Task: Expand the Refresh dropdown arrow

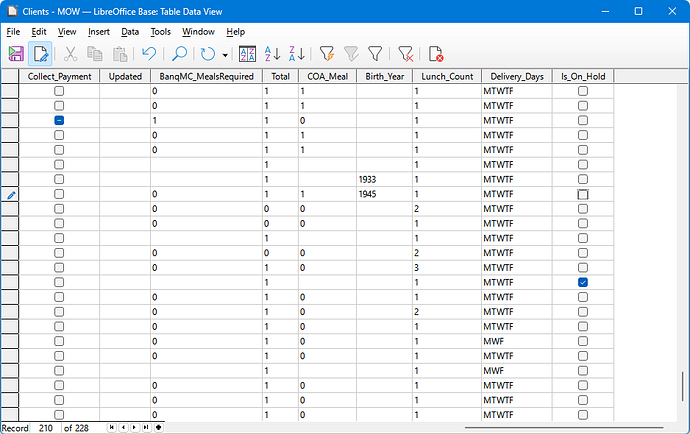Action: (225, 55)
